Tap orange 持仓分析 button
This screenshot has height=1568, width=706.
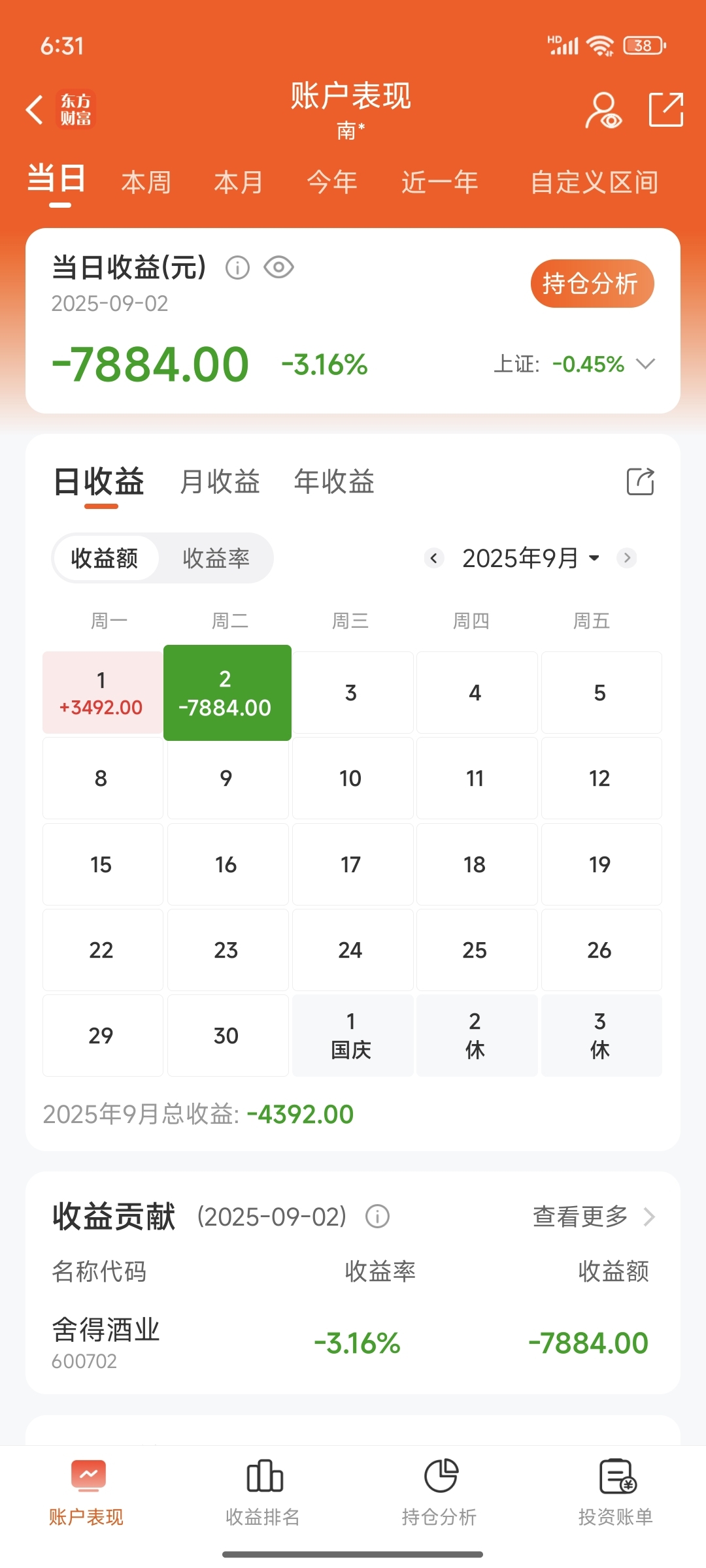coord(592,284)
